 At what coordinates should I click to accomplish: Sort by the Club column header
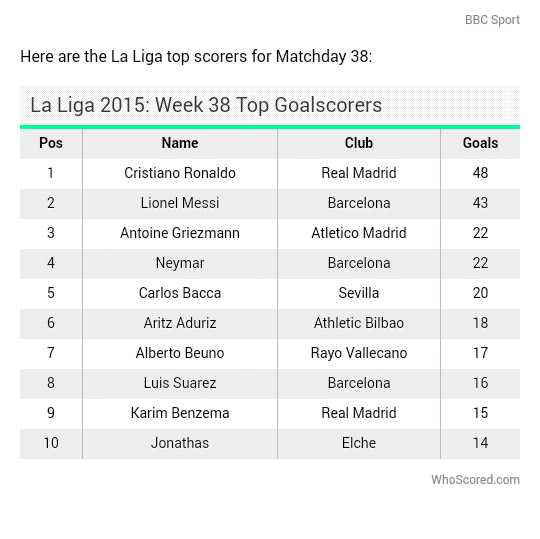tap(359, 143)
